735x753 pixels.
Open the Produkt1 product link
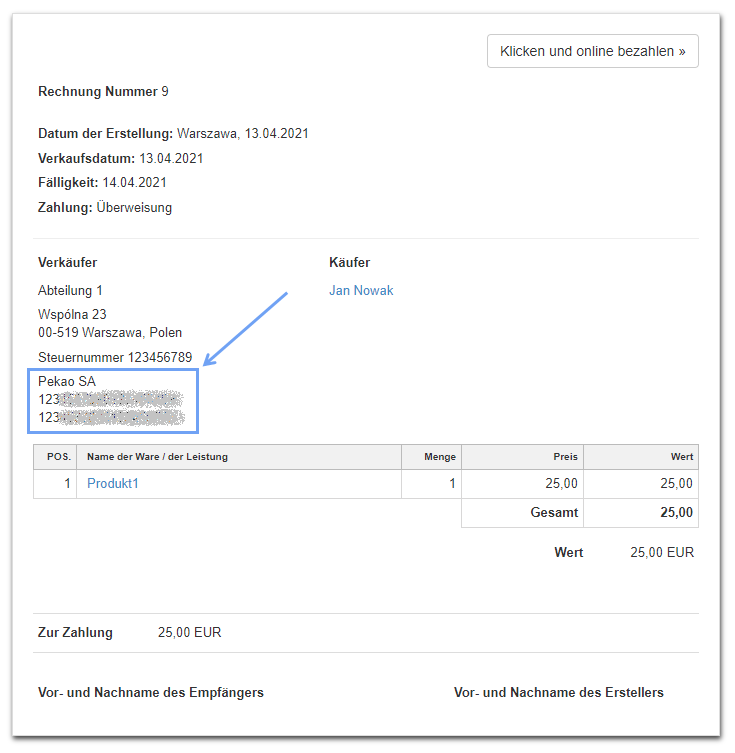(x=112, y=484)
